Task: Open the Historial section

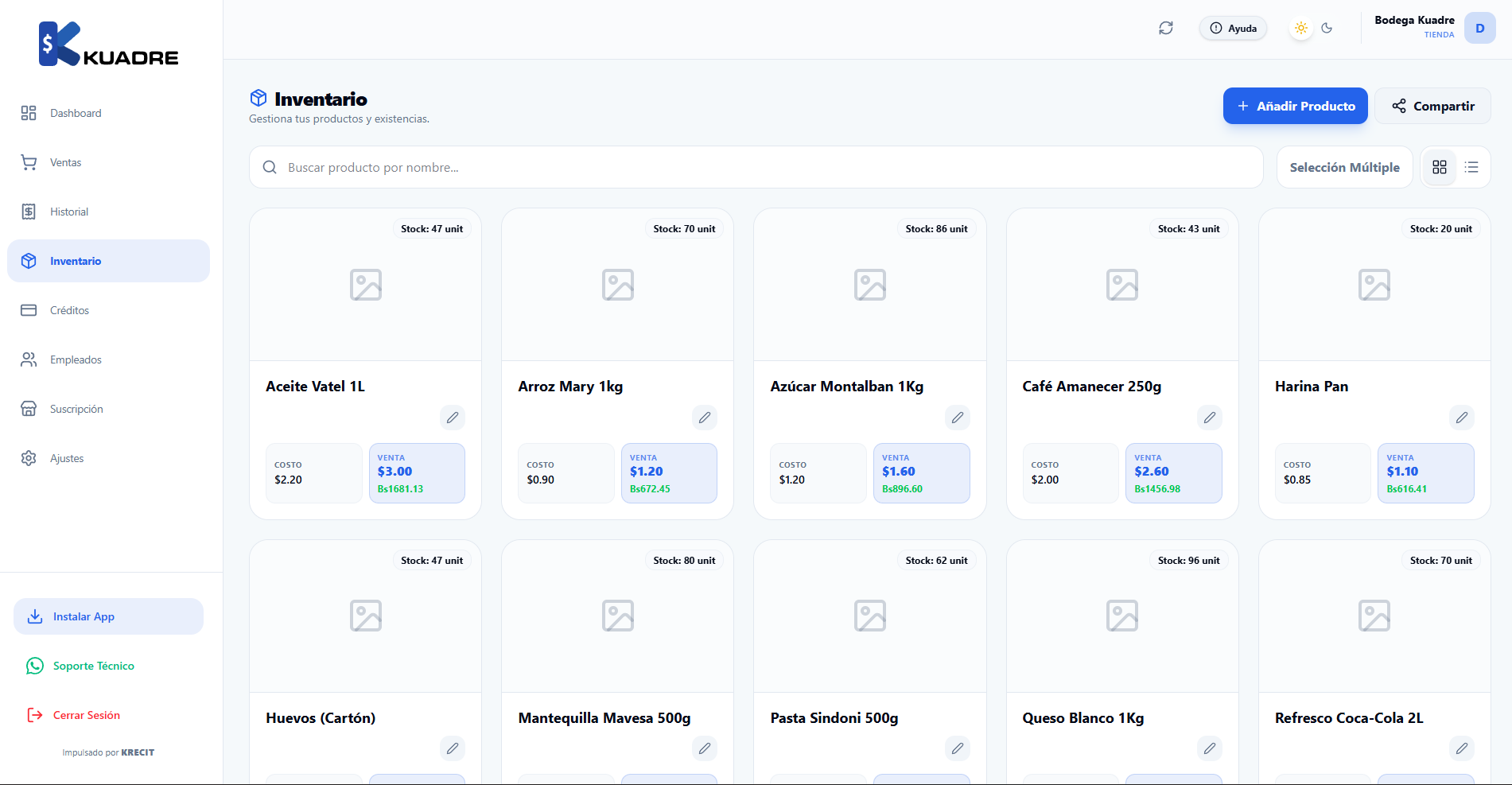Action: [x=108, y=212]
